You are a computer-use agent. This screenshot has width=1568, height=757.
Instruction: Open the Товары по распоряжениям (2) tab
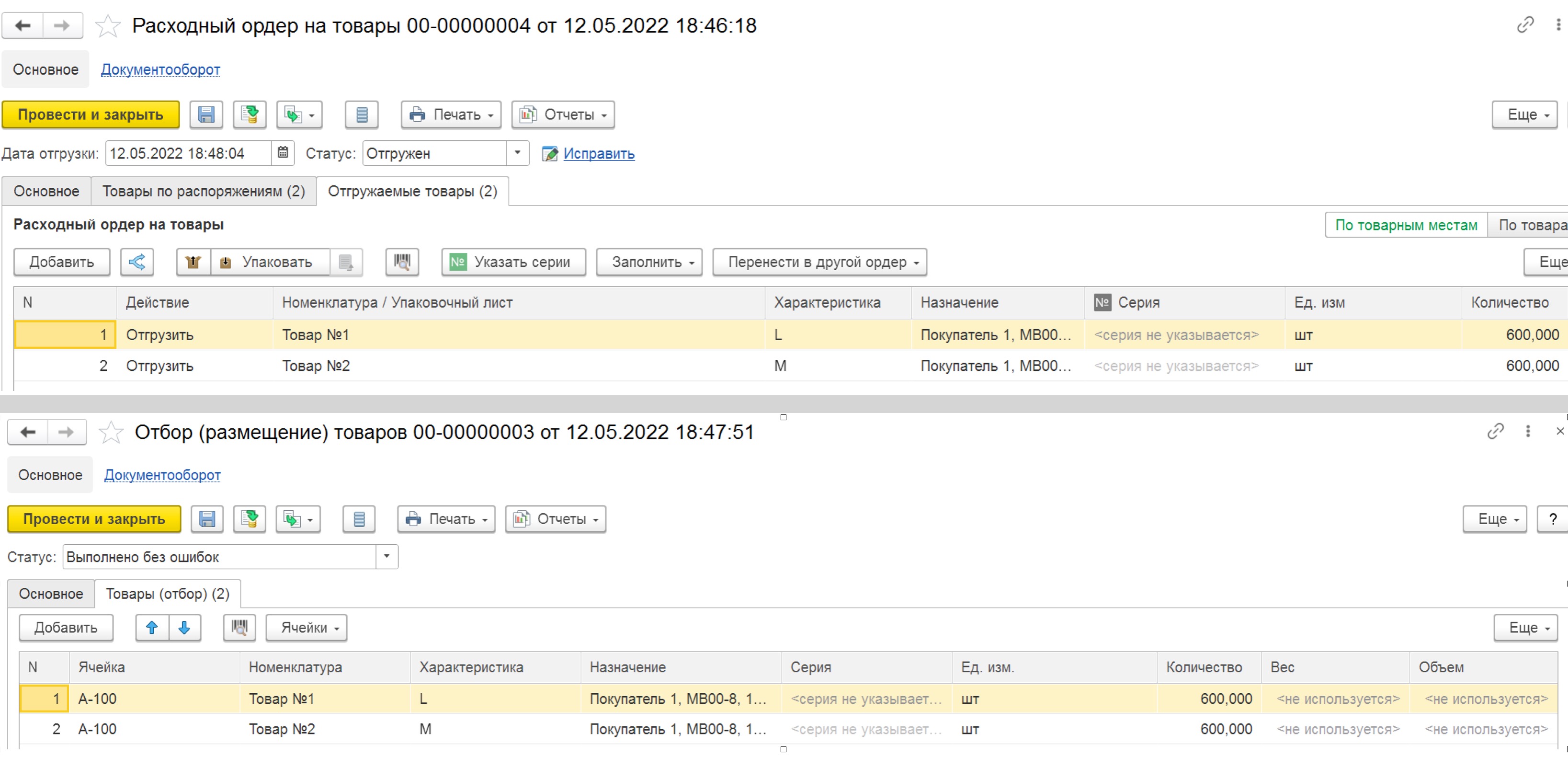coord(204,191)
